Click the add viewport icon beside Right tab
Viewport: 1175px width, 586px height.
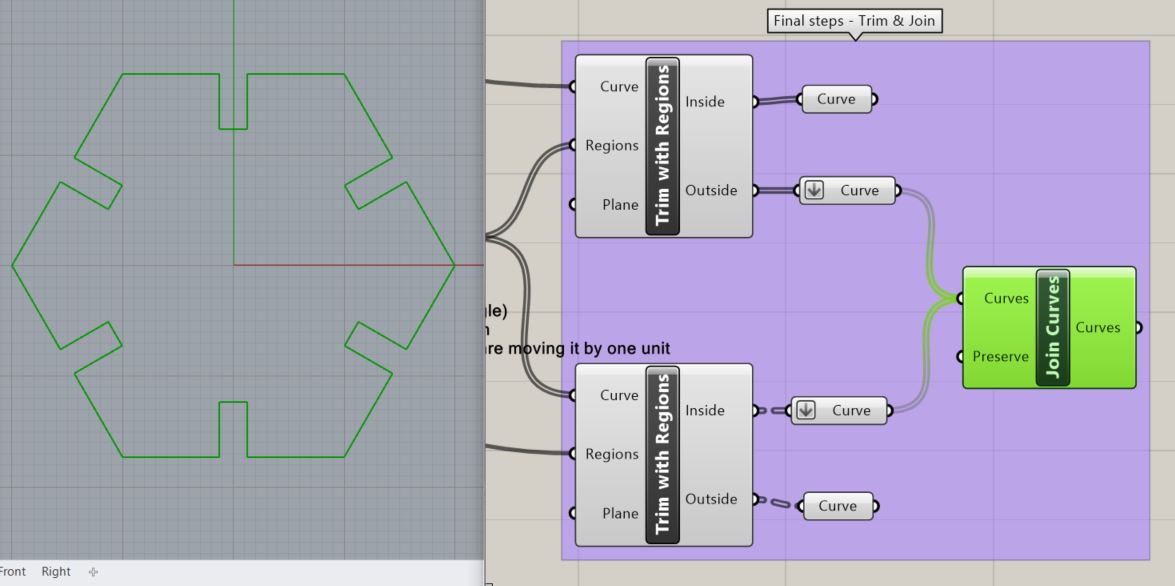(x=94, y=572)
